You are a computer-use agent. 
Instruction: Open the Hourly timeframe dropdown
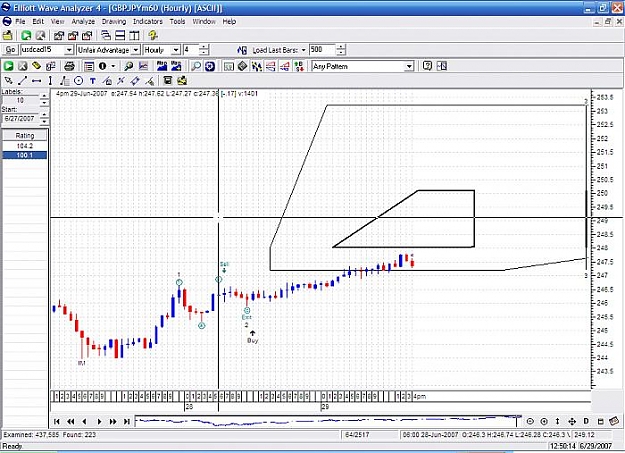point(176,50)
